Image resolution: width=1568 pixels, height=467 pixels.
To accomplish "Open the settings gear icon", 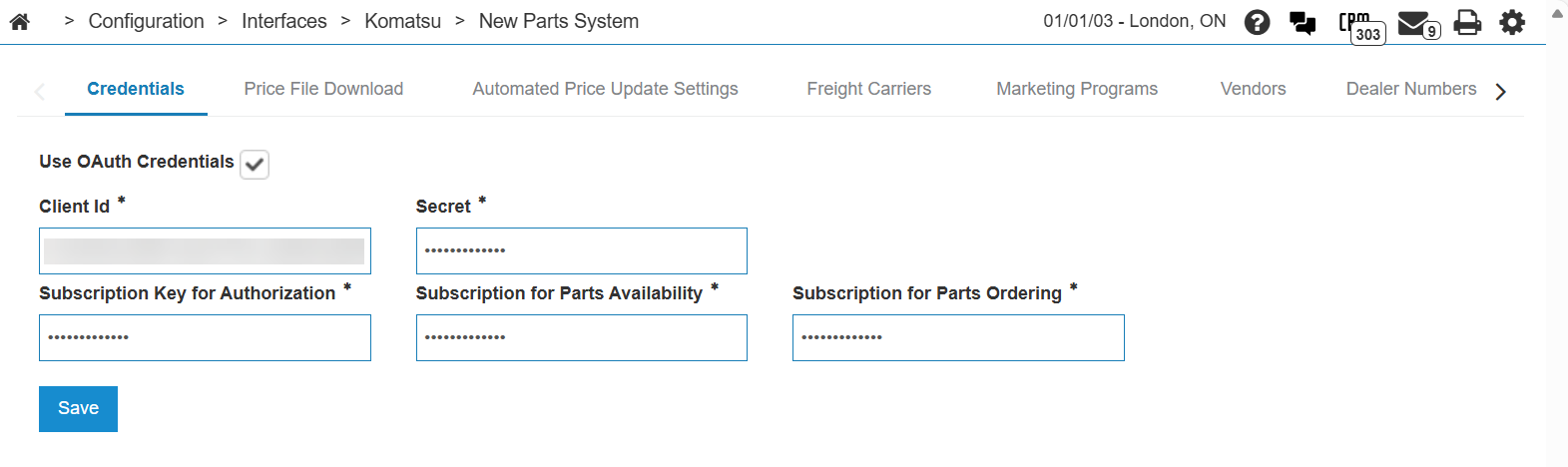I will click(1512, 22).
